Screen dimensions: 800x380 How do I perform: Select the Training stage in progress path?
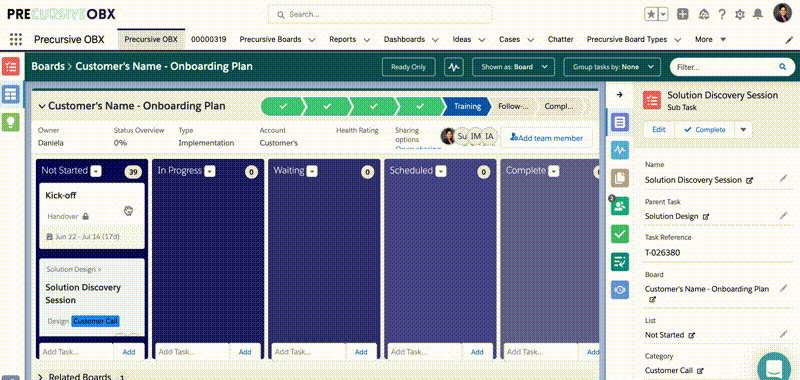pos(467,107)
